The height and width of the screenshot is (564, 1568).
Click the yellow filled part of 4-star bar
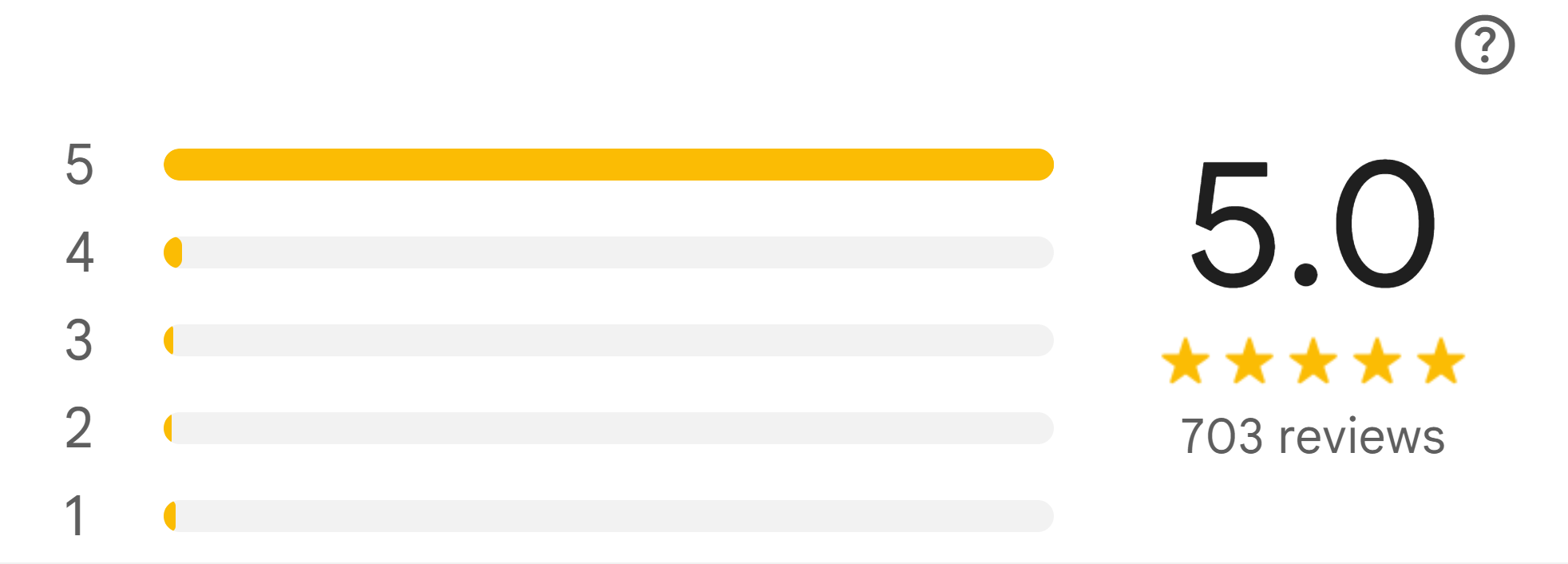(x=173, y=252)
